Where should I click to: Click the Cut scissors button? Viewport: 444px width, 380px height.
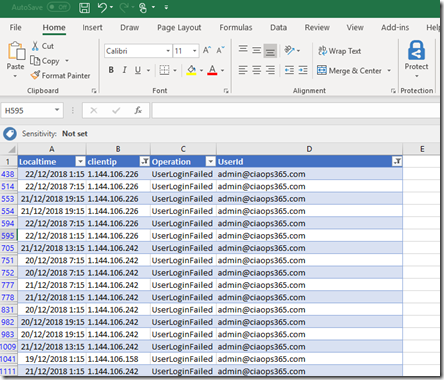[42, 46]
